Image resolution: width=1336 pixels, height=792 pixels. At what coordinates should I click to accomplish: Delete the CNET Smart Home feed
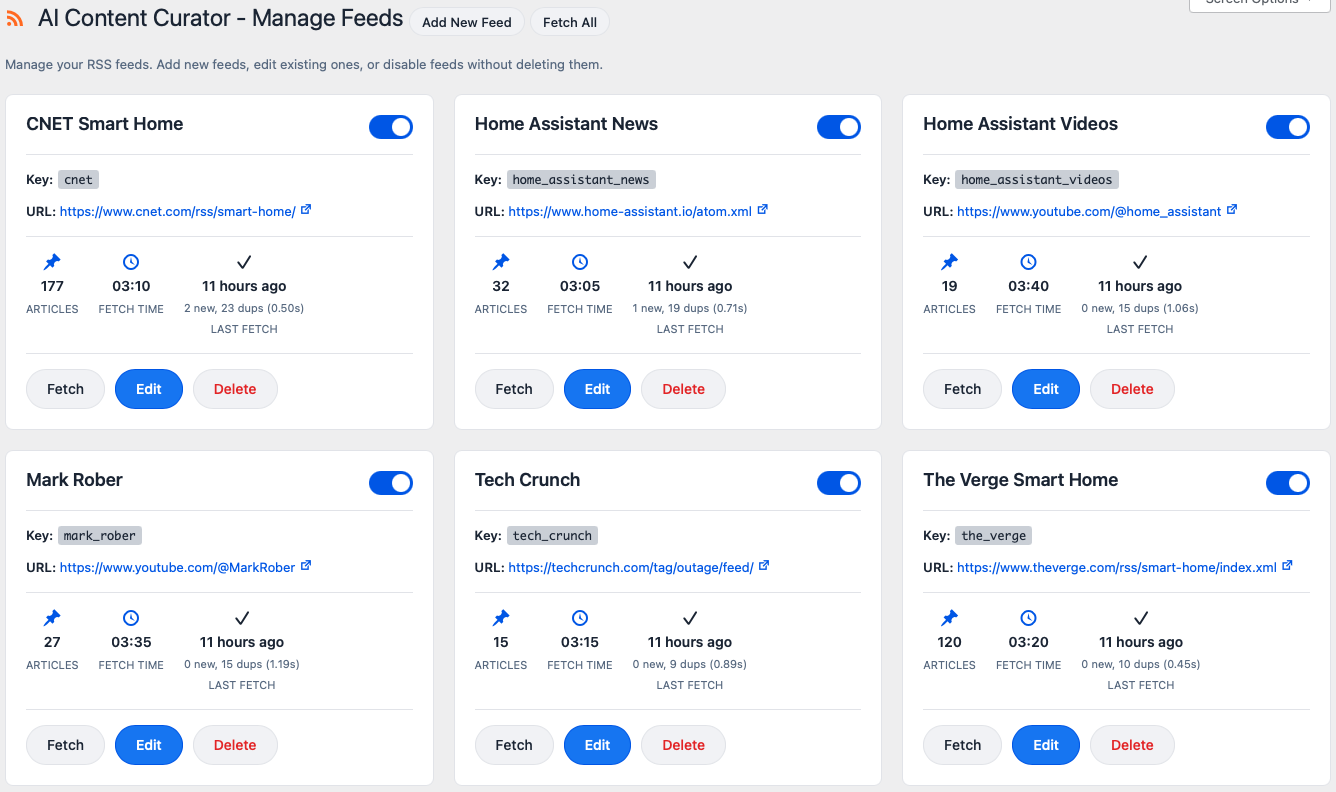235,389
